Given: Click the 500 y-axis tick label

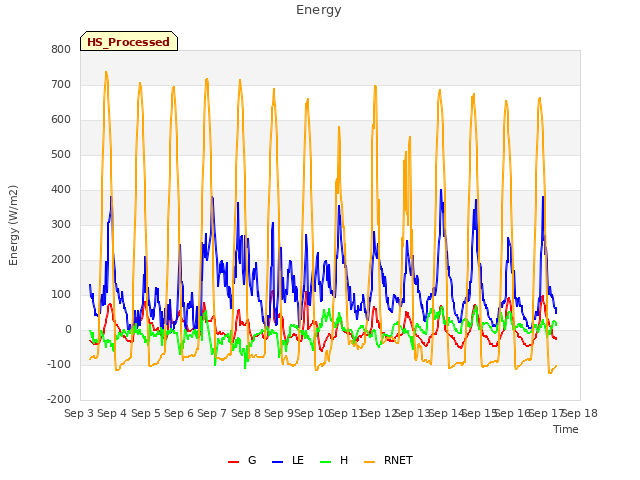Looking at the screenshot, I should [61, 155].
